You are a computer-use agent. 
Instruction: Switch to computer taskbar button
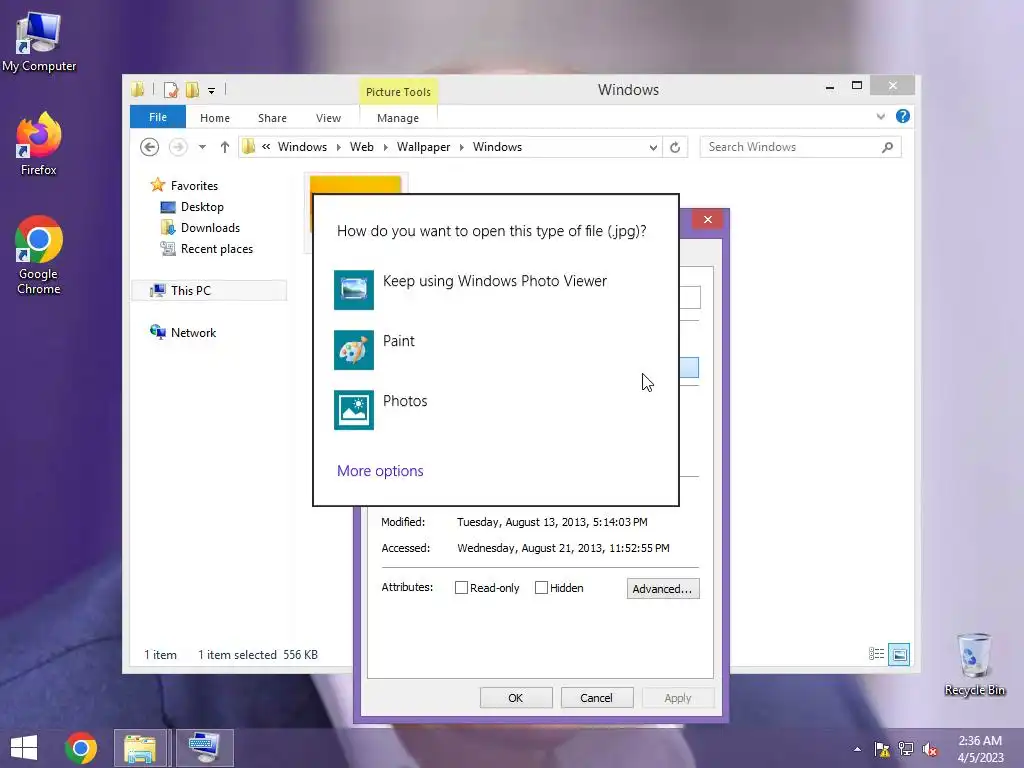click(204, 748)
